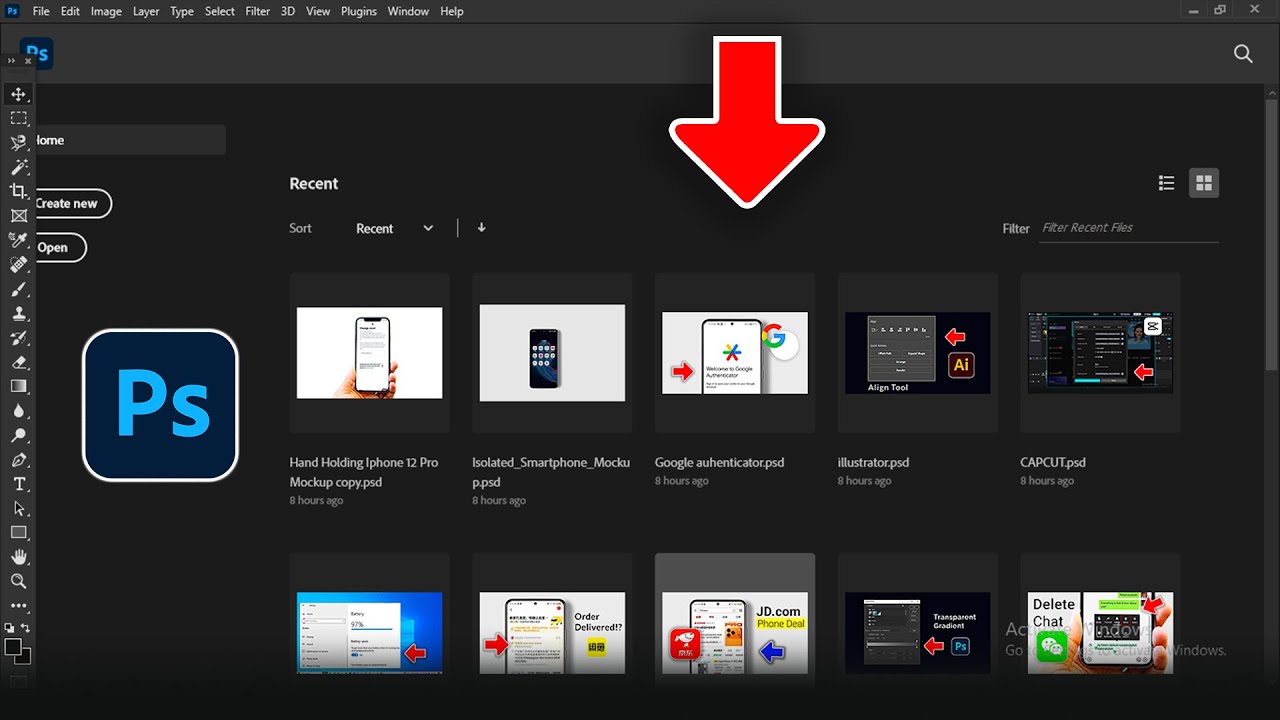Open the Plugins menu
The image size is (1280, 720).
[x=359, y=11]
